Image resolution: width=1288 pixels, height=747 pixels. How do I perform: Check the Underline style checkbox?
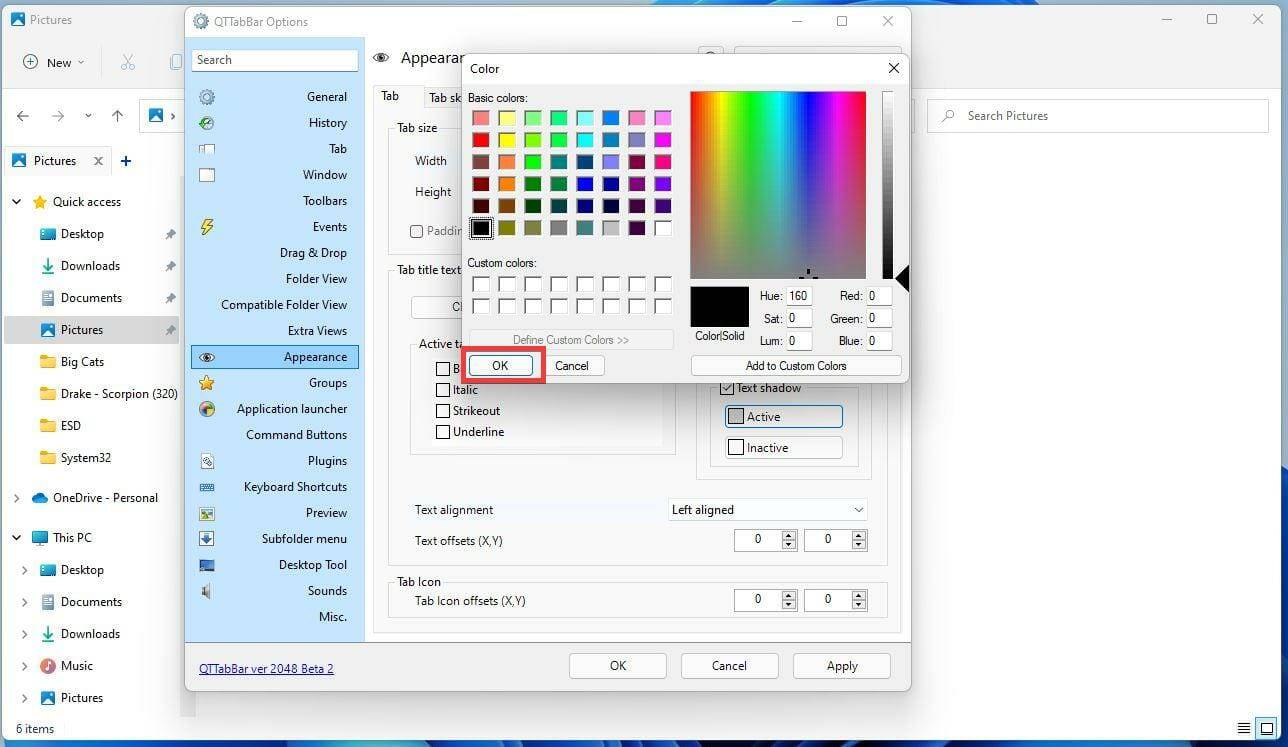pos(443,431)
